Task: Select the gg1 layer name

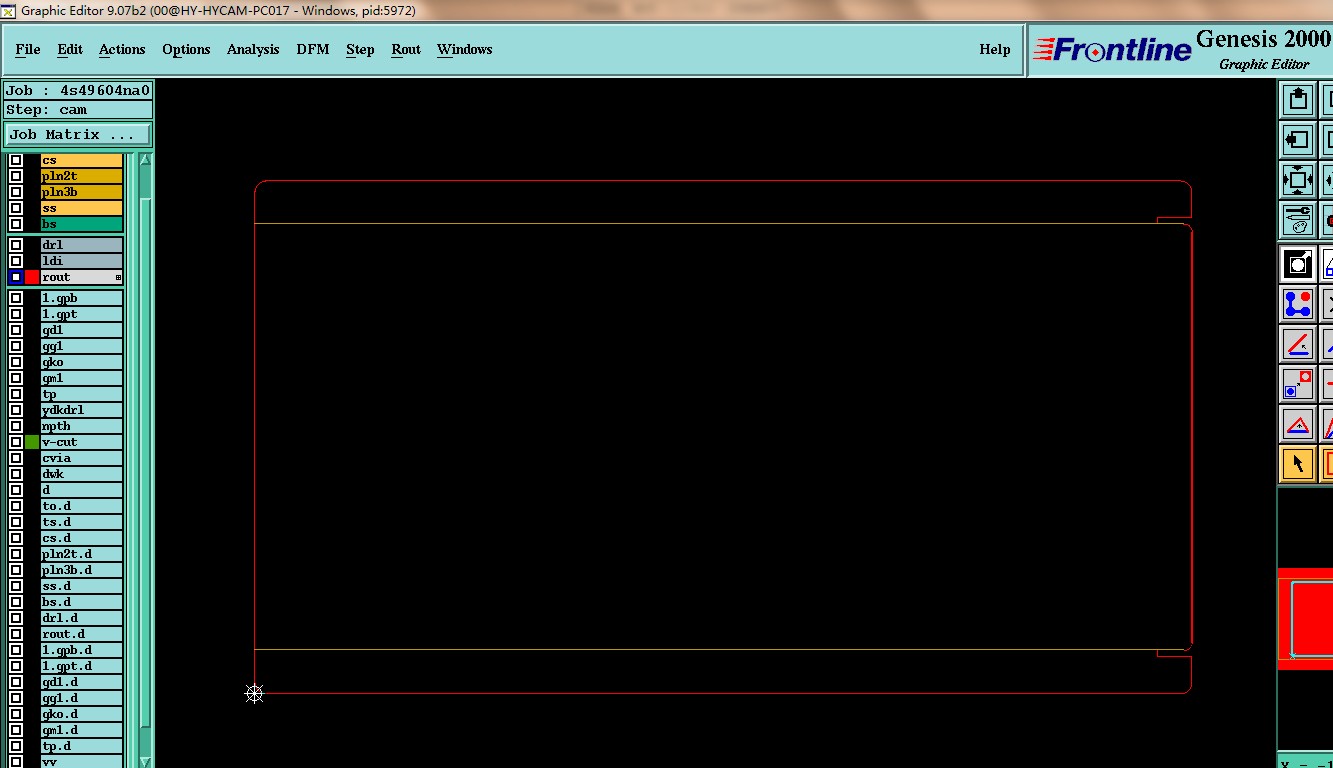Action: point(81,346)
